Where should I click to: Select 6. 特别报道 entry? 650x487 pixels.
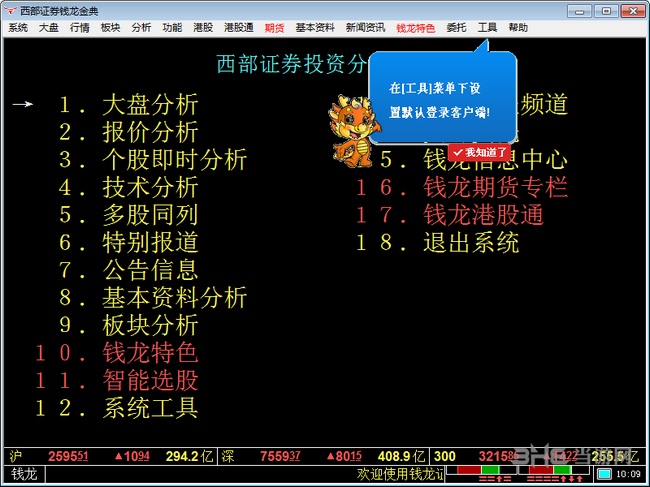(x=129, y=242)
